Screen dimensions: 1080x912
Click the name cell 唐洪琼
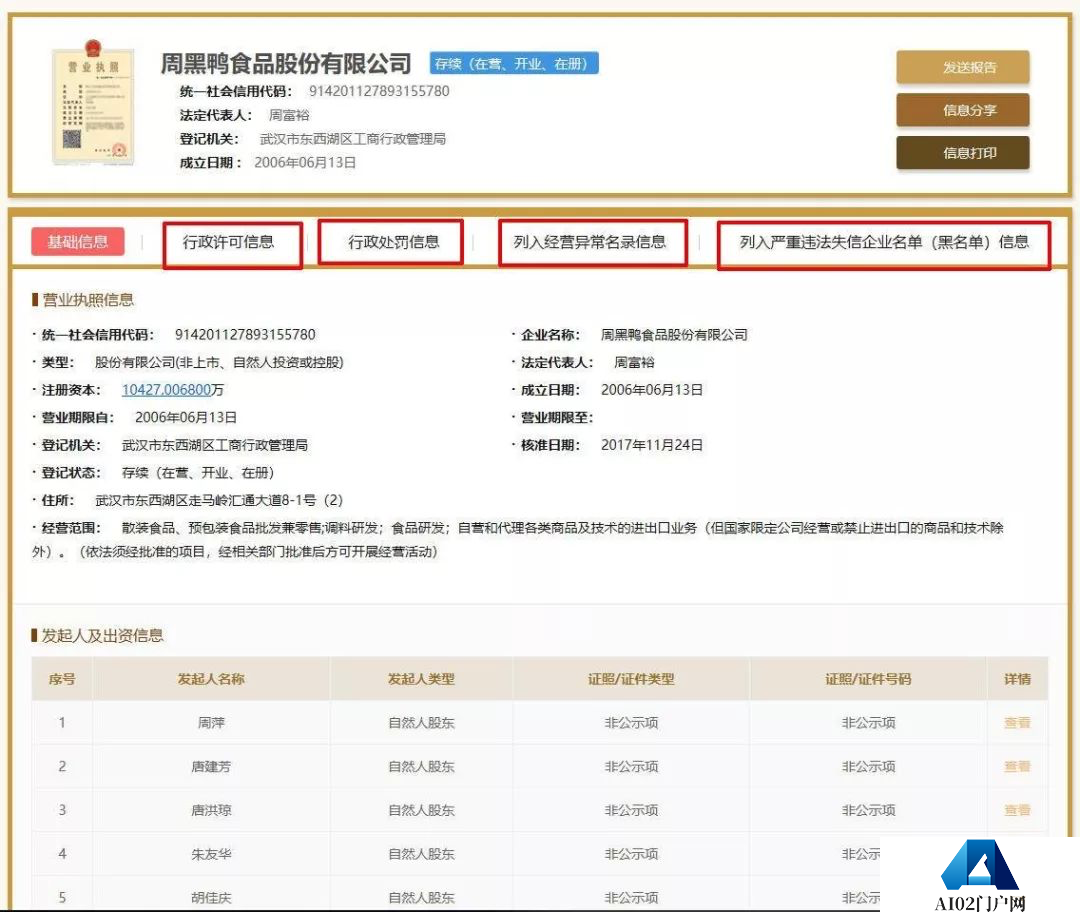click(211, 810)
